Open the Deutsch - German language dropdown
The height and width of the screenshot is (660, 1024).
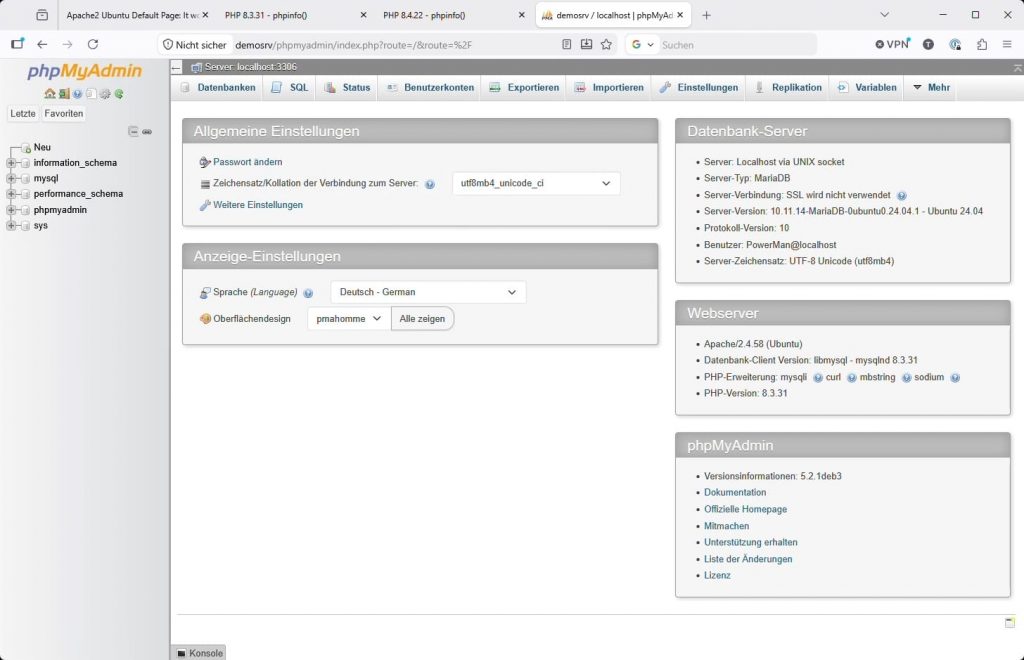(x=428, y=292)
